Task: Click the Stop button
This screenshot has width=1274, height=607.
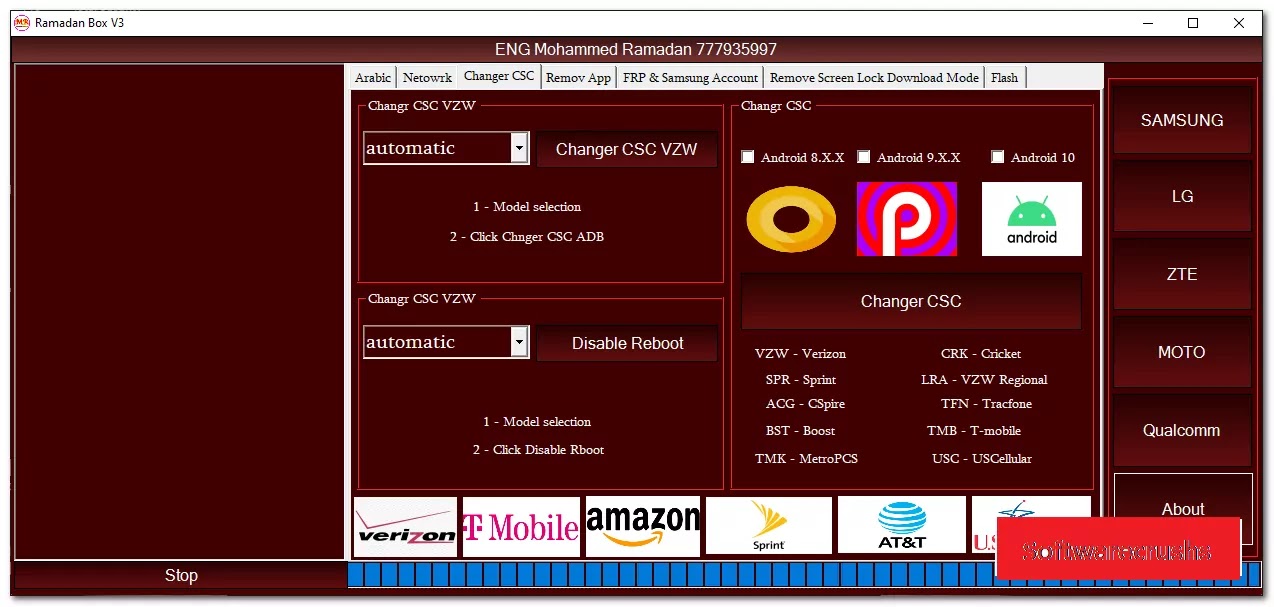Action: tap(181, 575)
